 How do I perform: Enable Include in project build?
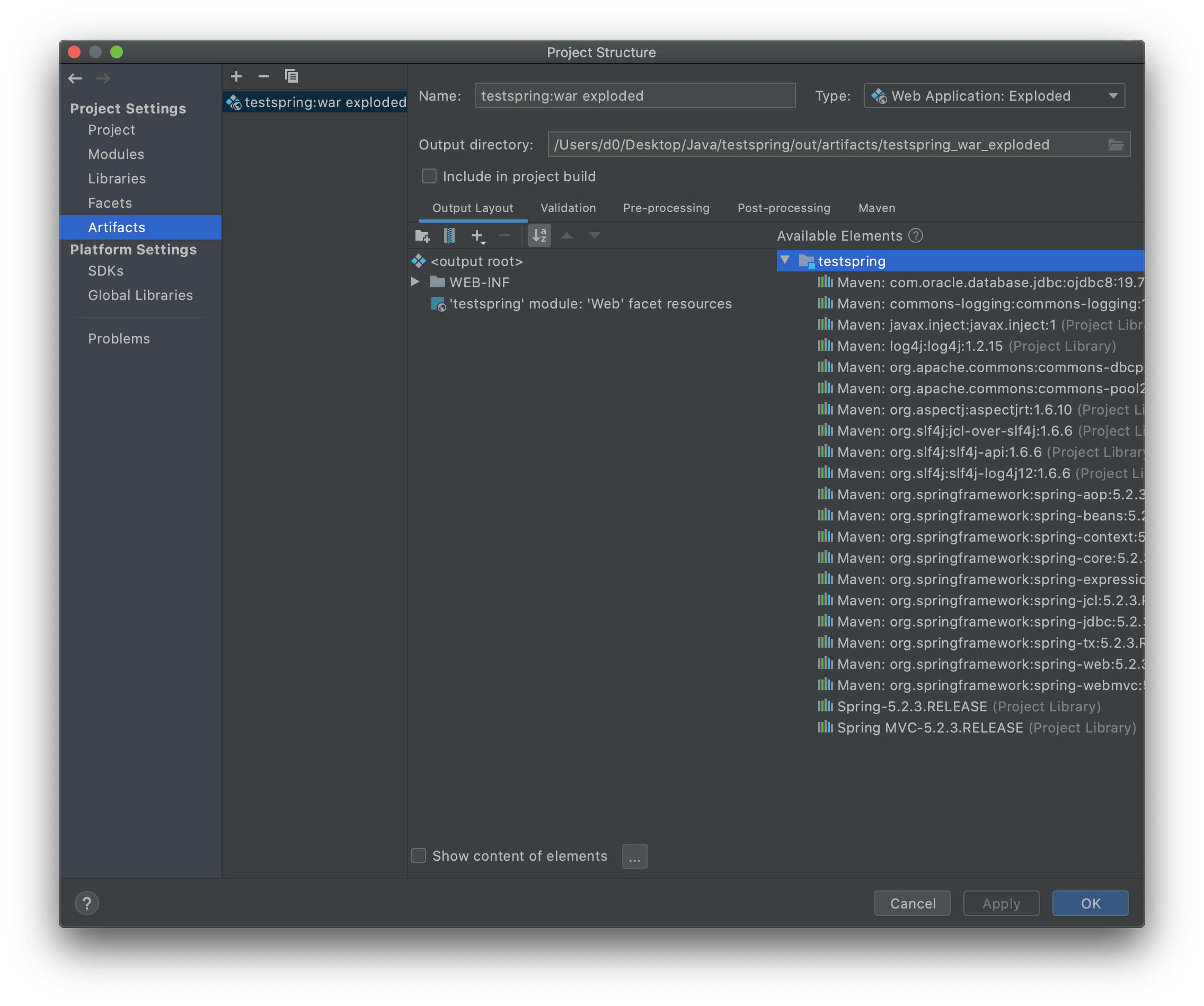pyautogui.click(x=429, y=176)
